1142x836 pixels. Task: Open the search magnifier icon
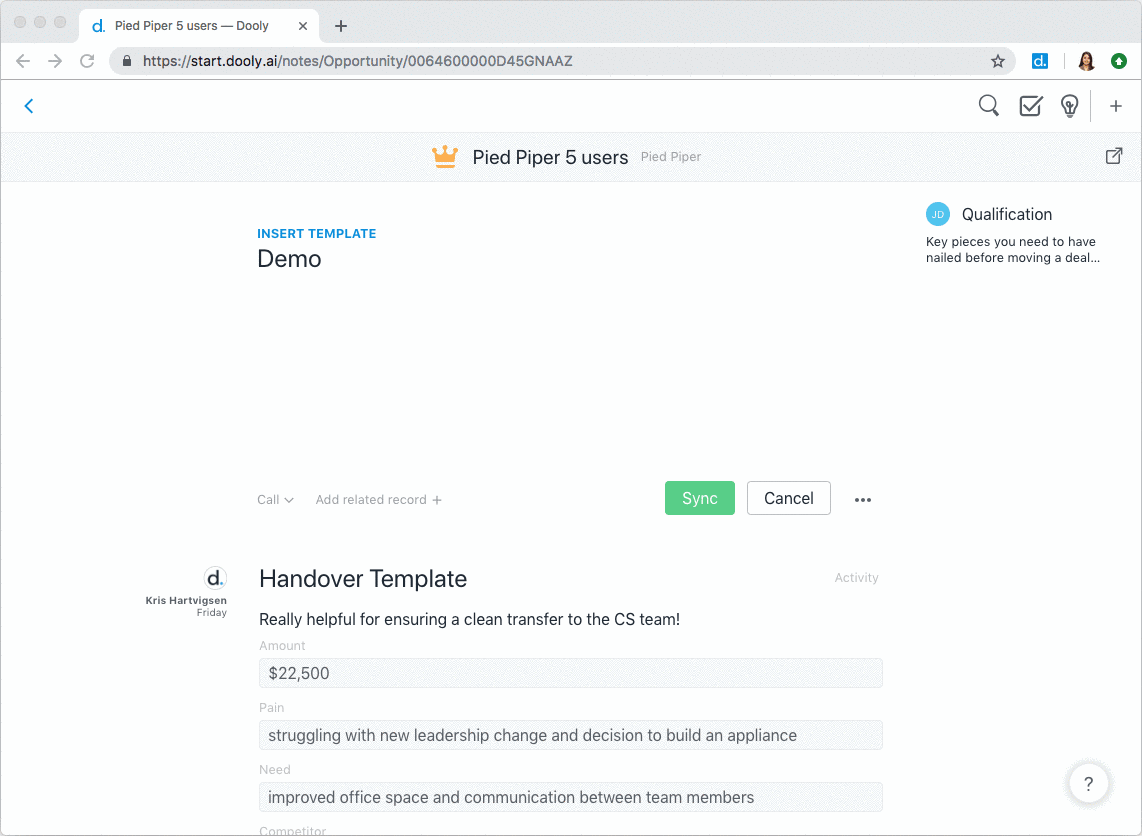pyautogui.click(x=988, y=106)
